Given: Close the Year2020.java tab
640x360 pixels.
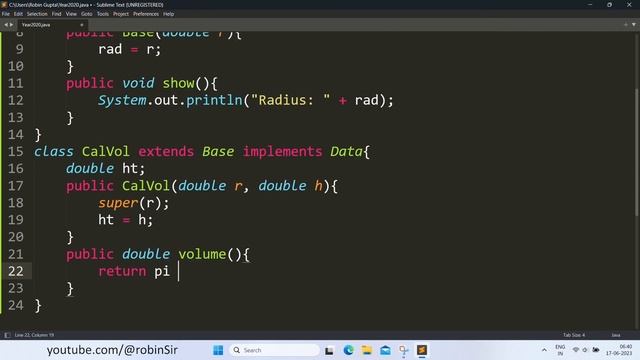Looking at the screenshot, I should tap(82, 25).
